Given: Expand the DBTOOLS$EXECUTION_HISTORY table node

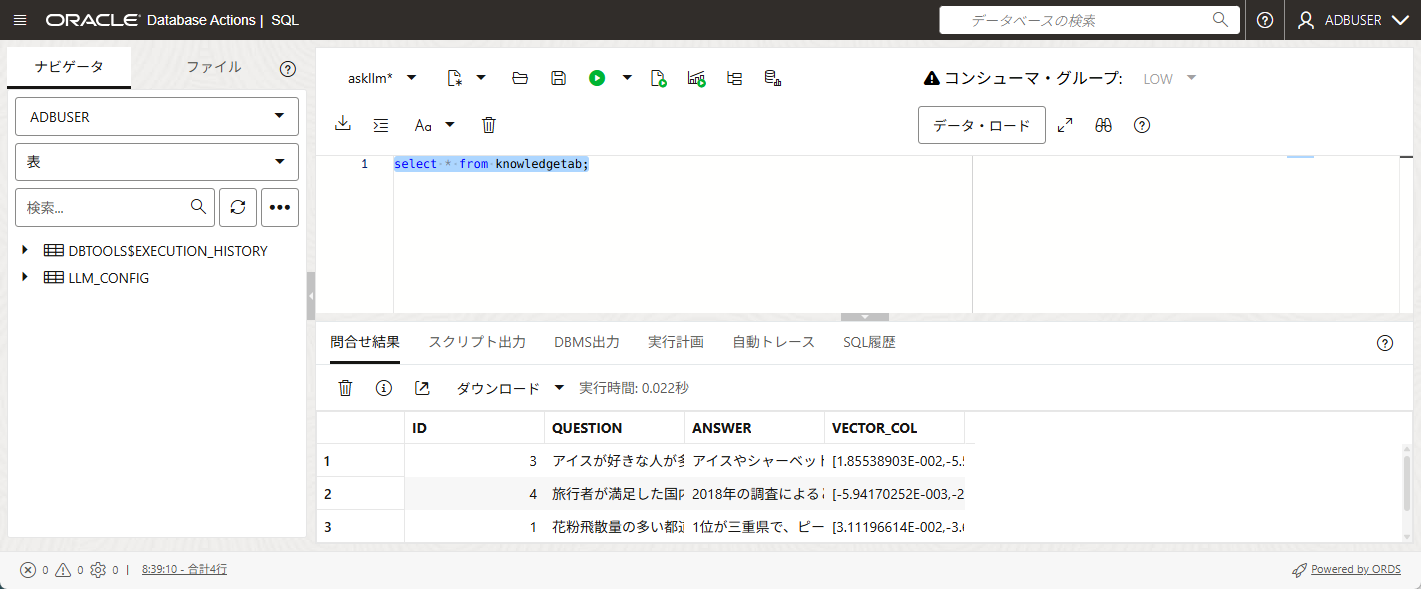Looking at the screenshot, I should (25, 250).
